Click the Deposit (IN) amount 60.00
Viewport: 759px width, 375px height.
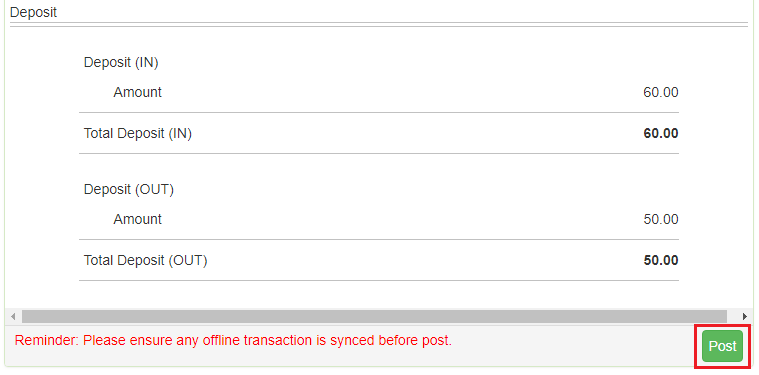tap(661, 92)
